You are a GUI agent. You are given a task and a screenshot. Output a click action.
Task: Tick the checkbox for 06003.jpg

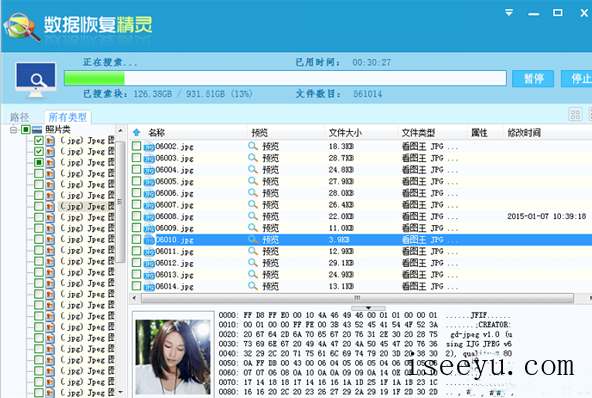[136, 157]
